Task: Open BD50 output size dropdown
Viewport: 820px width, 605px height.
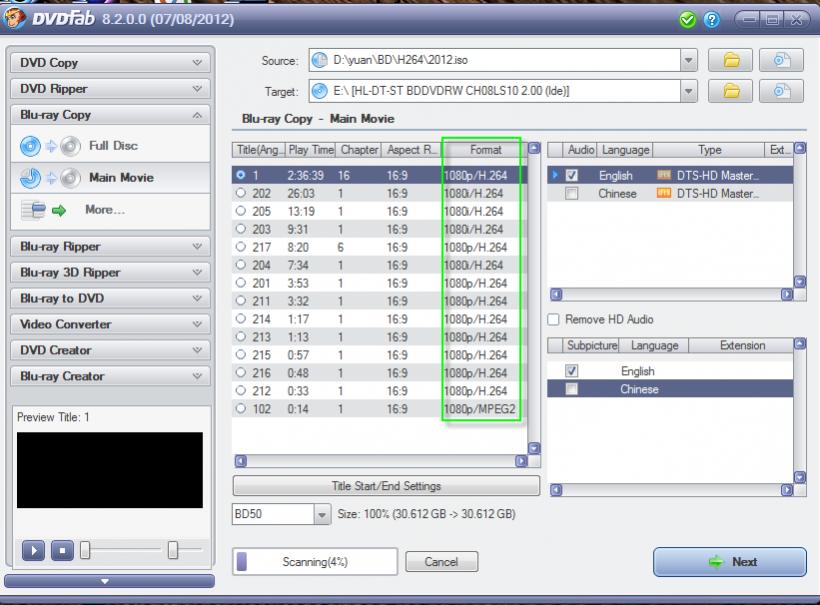Action: click(x=322, y=514)
